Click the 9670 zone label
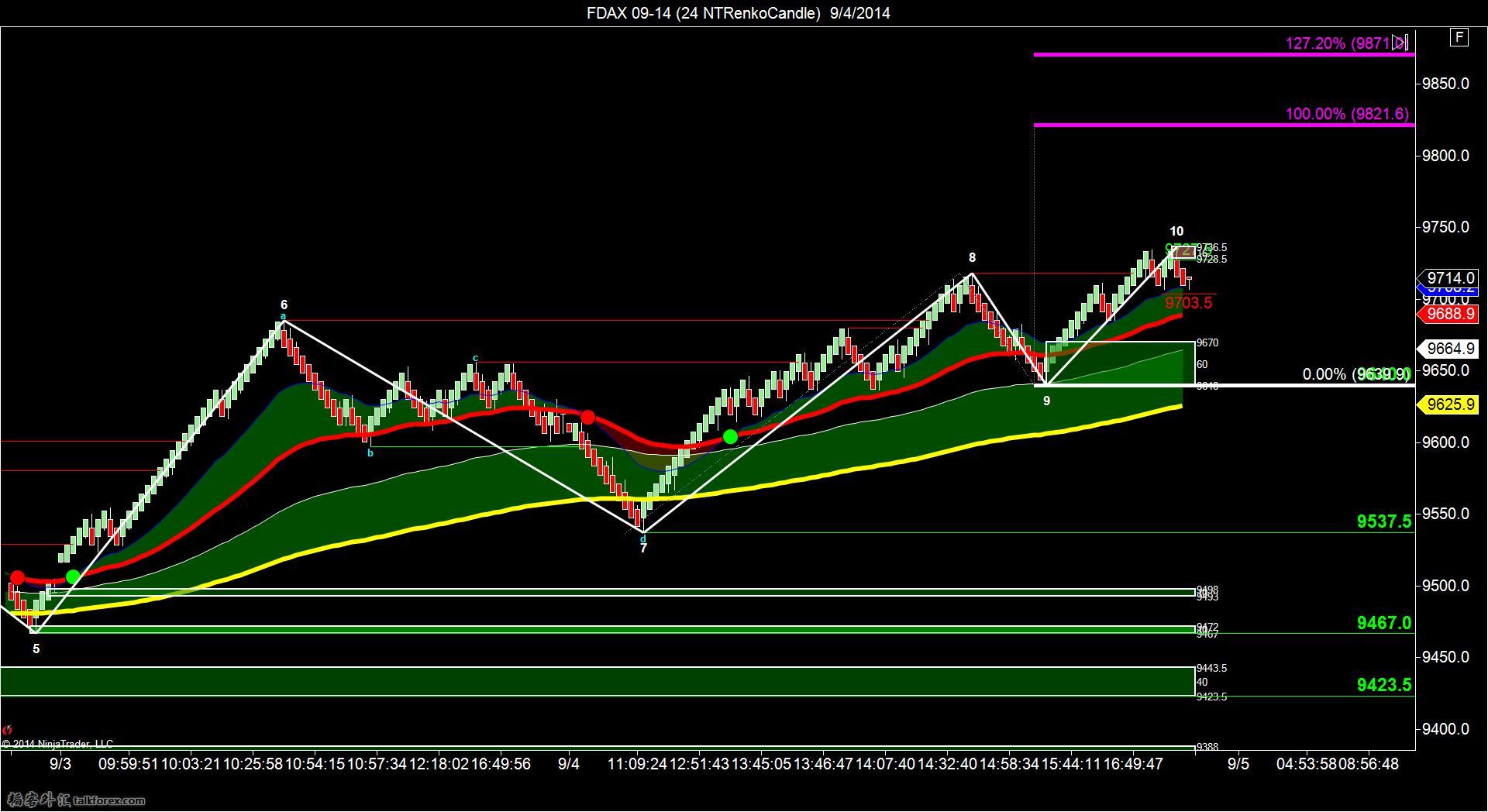Viewport: 1488px width, 812px height. [1207, 342]
